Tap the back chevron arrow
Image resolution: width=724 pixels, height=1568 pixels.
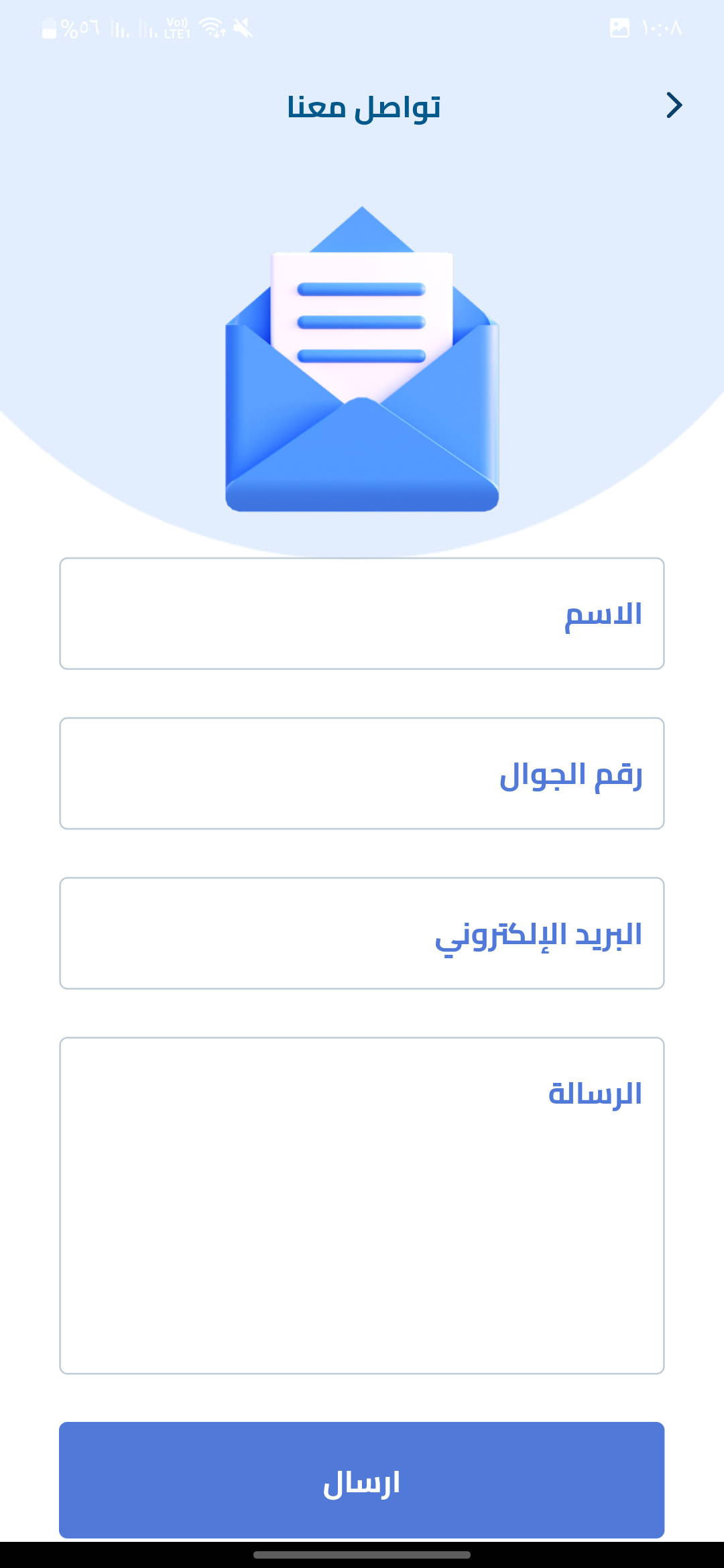674,105
